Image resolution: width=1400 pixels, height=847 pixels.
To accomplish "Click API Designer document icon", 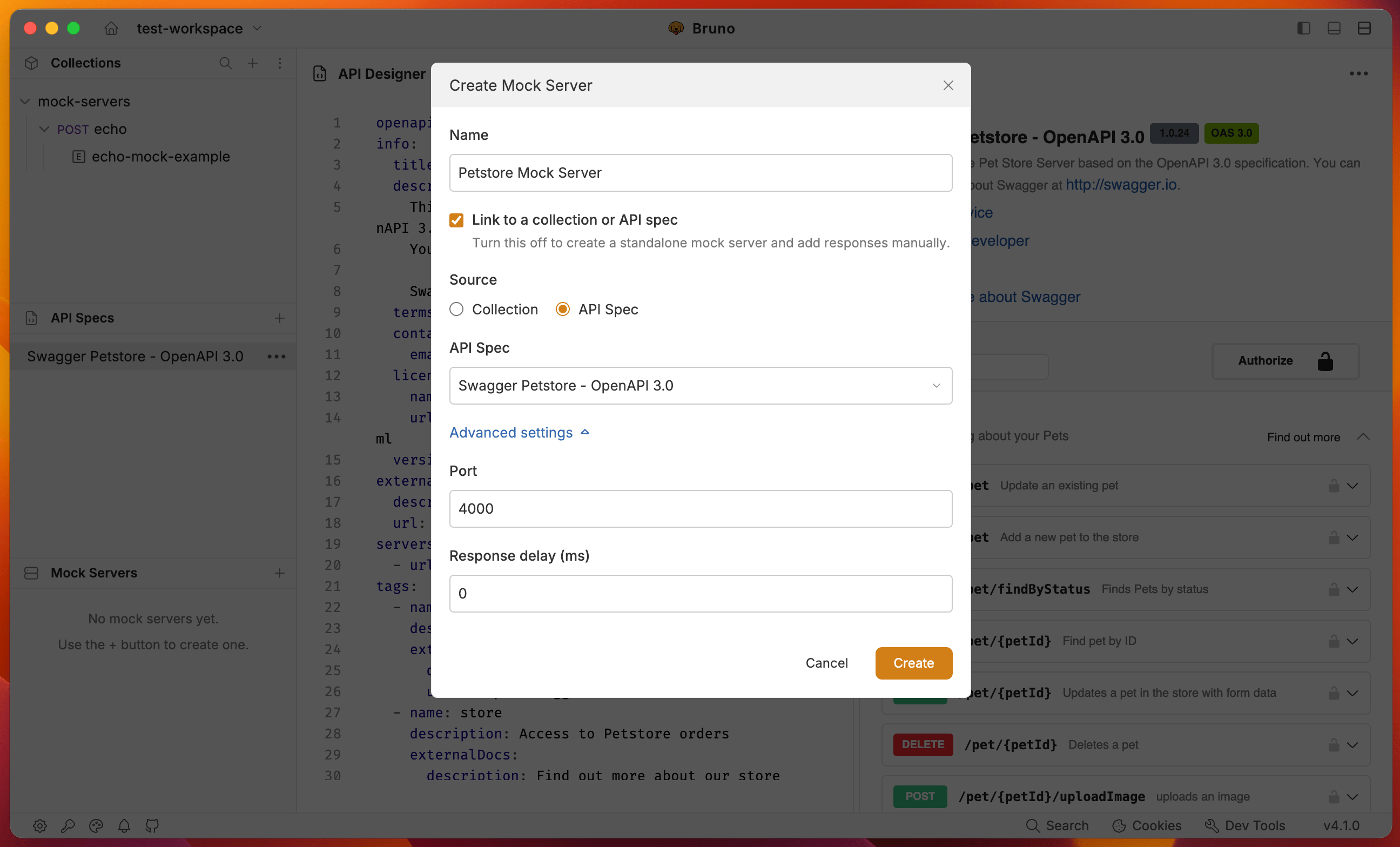I will click(x=320, y=74).
